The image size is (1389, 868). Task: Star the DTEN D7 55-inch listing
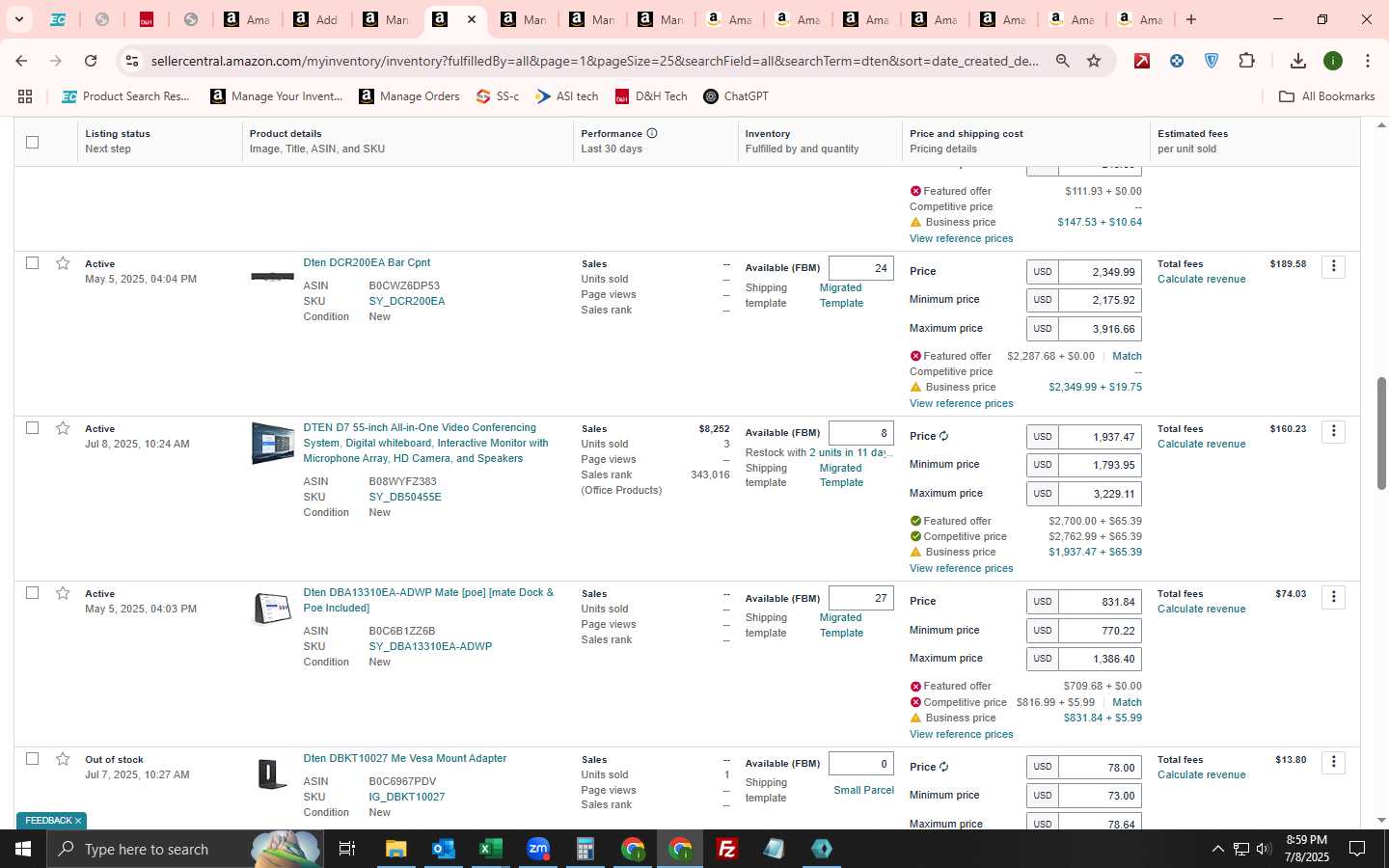tap(63, 428)
